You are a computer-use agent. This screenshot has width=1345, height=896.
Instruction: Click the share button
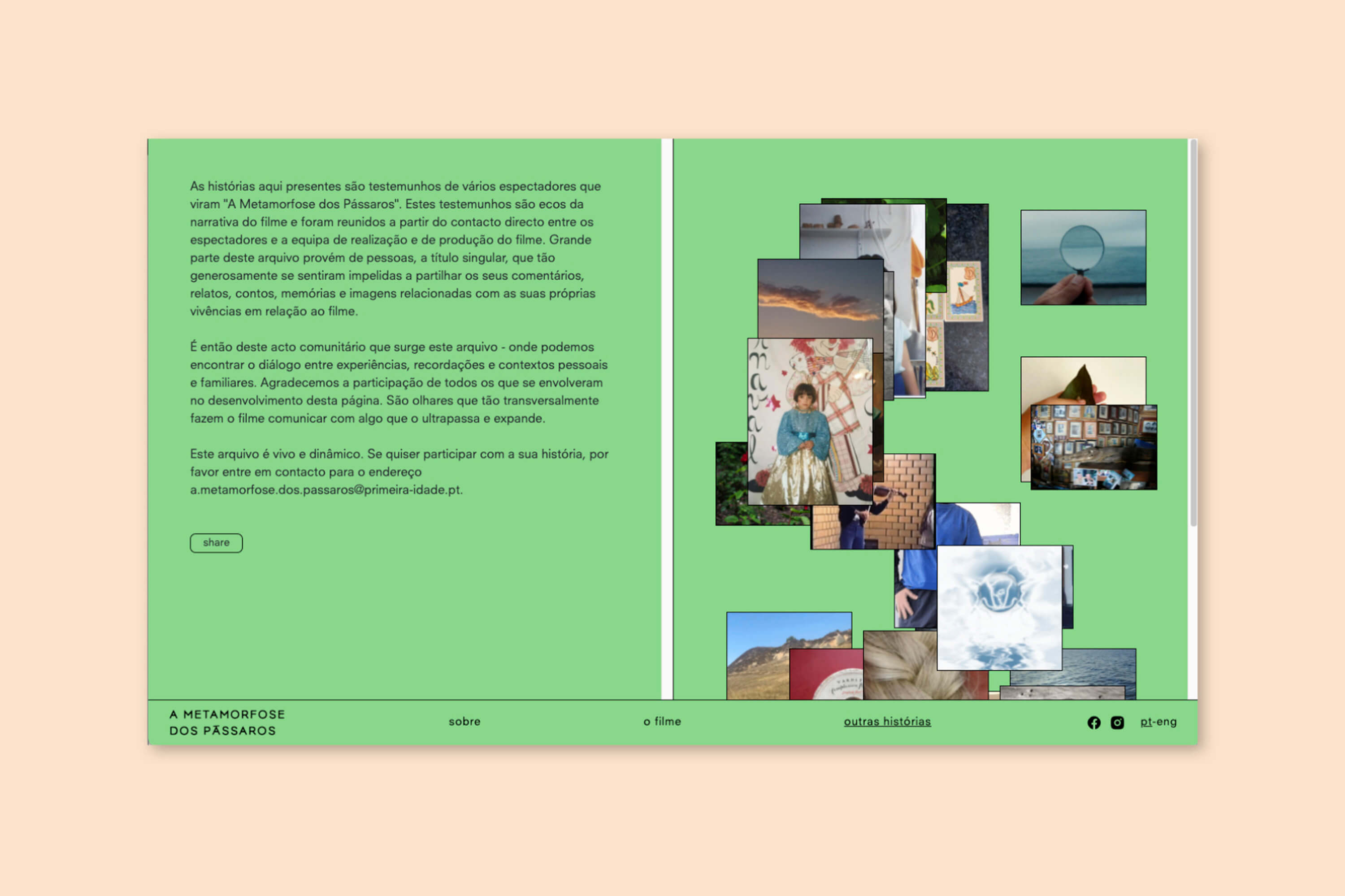[216, 542]
